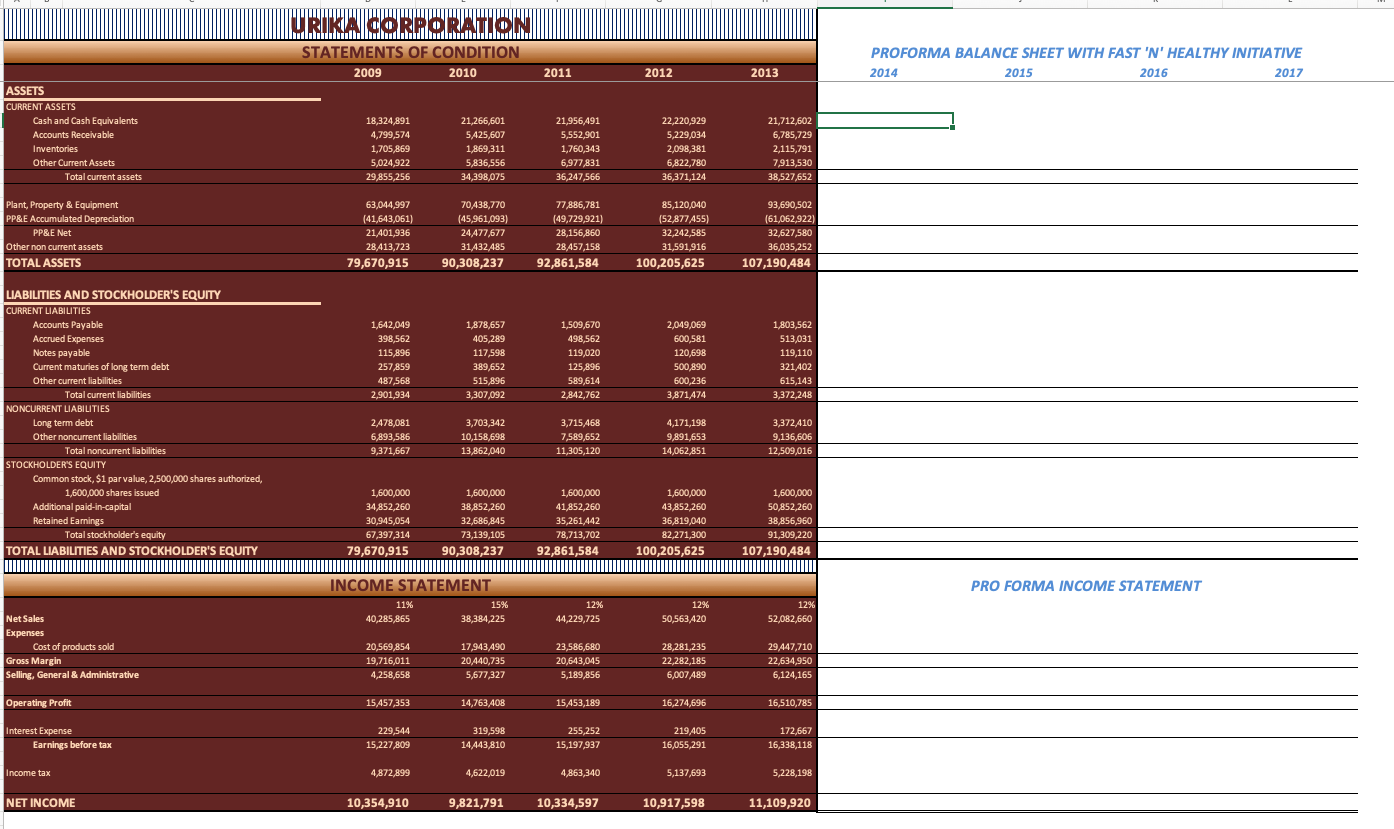
Task: Click the 2017 proforma year header cell
Action: pos(1289,72)
